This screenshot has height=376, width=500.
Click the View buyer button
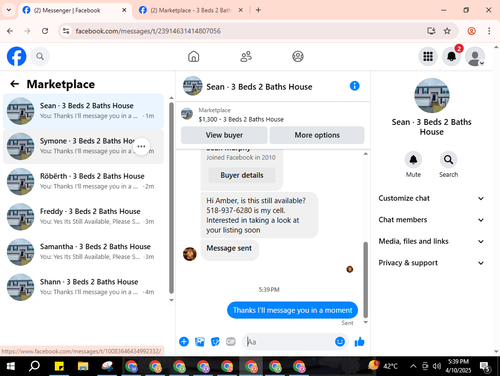pos(224,135)
